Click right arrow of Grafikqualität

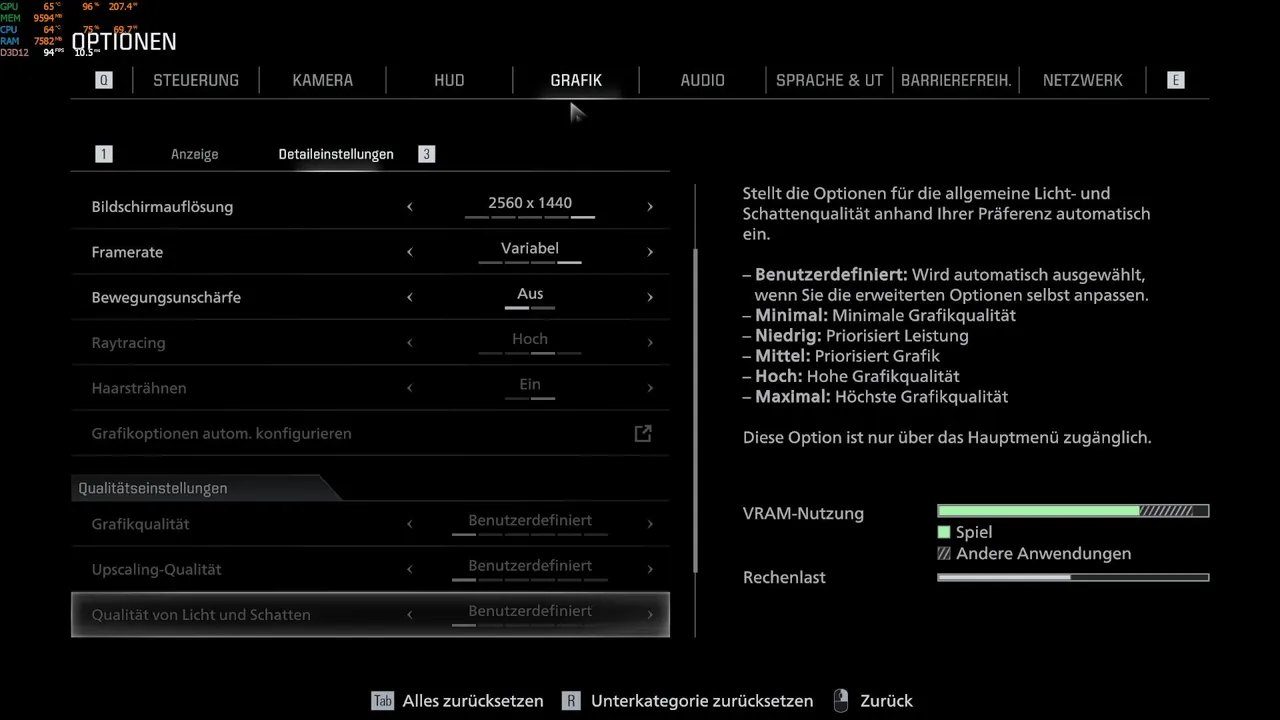[650, 524]
